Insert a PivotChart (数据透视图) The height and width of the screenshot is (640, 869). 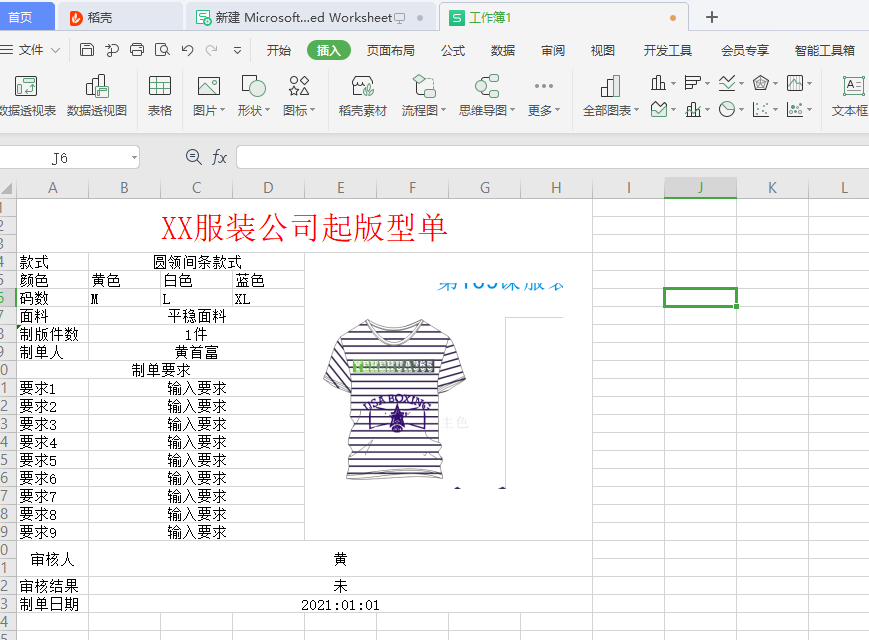97,96
